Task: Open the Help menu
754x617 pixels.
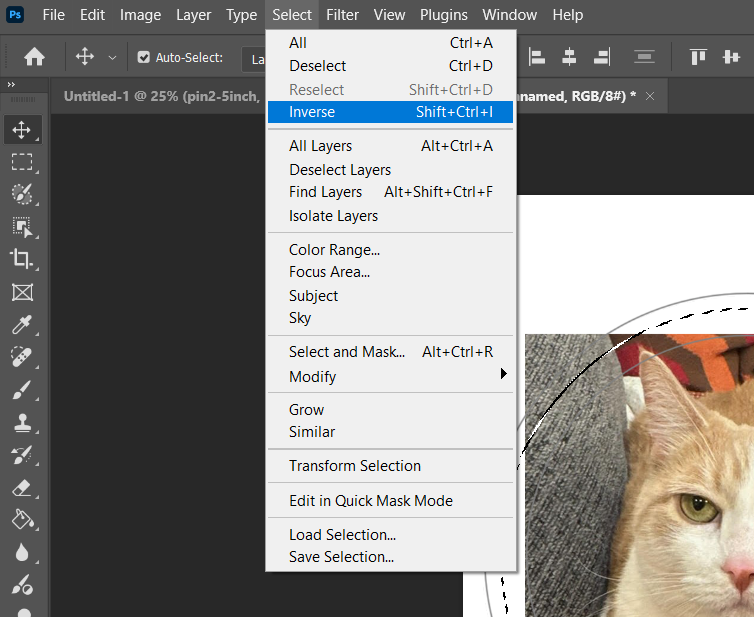Action: 567,15
